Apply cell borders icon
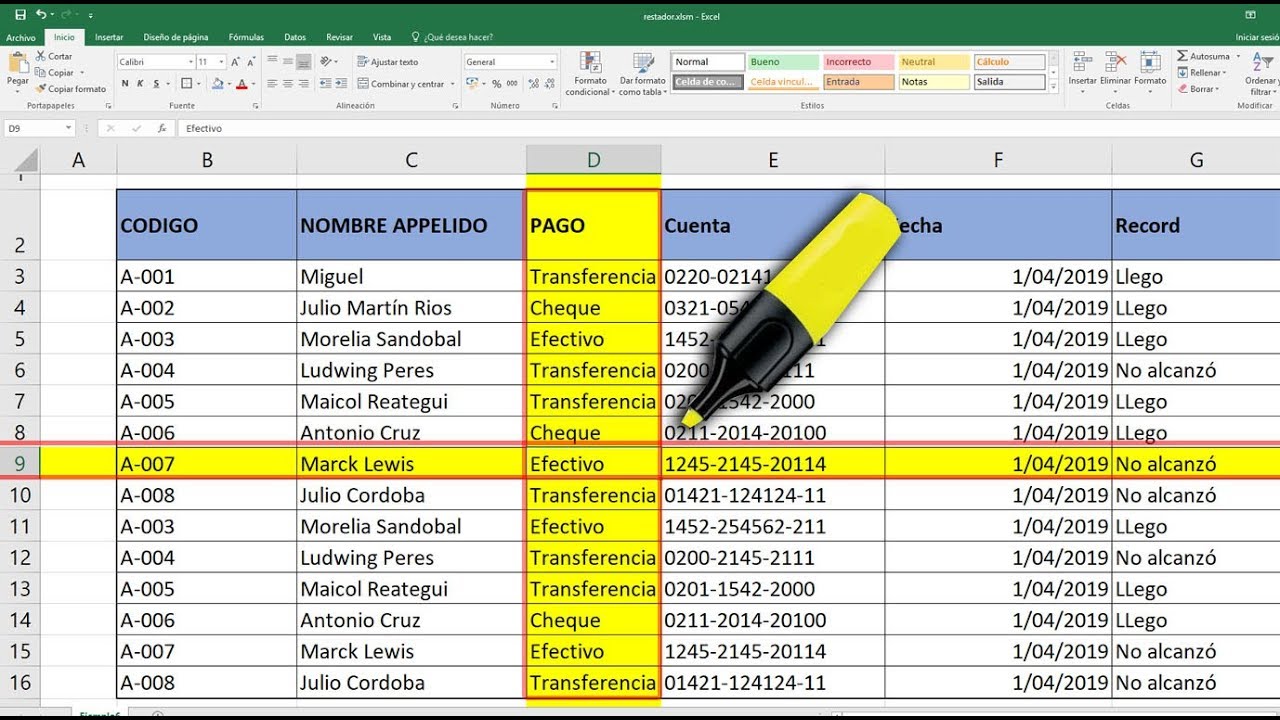Image resolution: width=1280 pixels, height=720 pixels. click(x=187, y=84)
